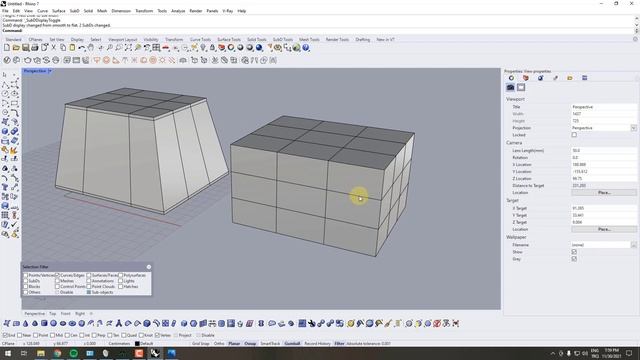640x360 pixels.
Task: Toggle SmartTrack in status bar
Action: [270, 344]
